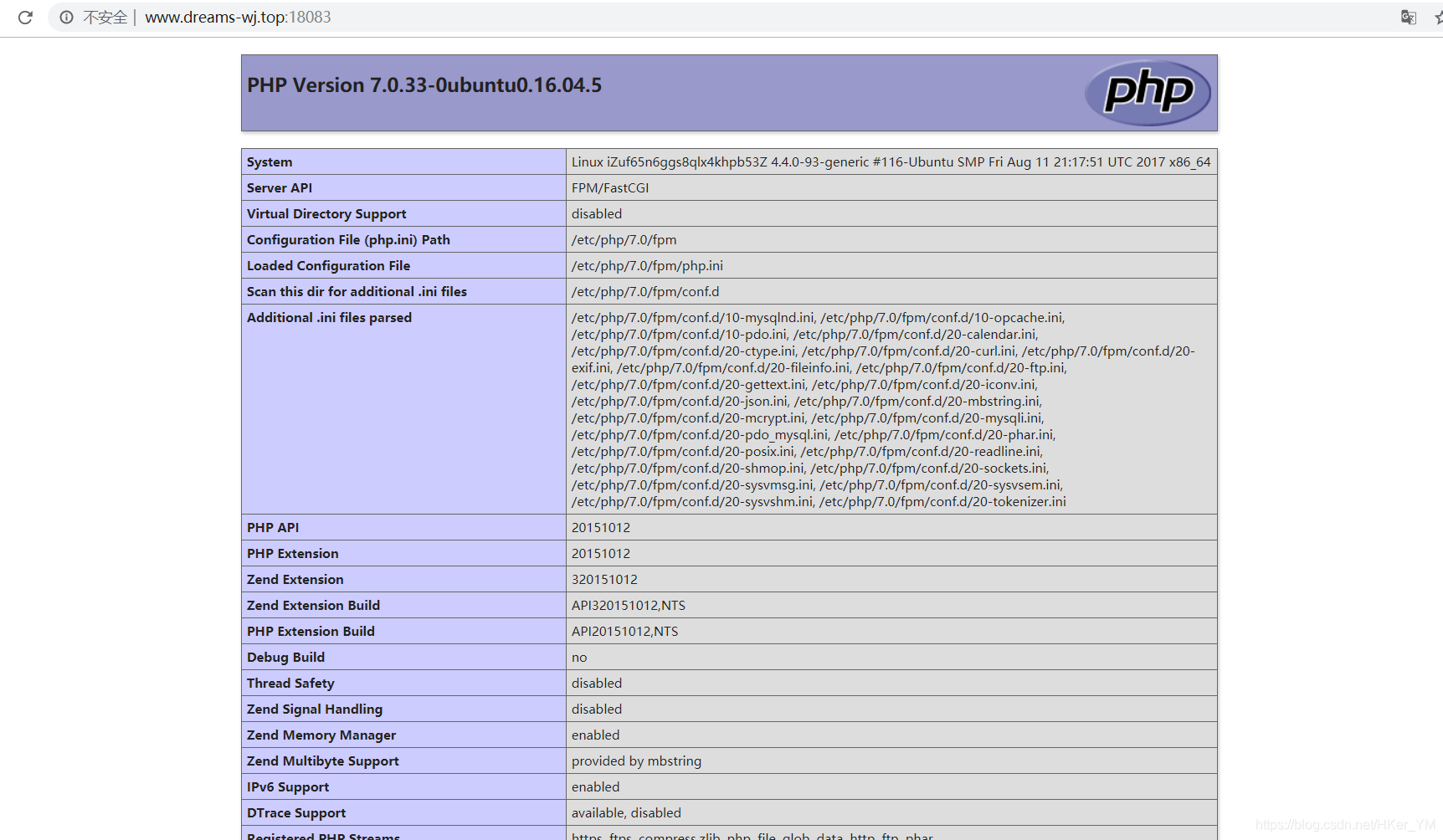Click the 'available, disabled' value
Image resolution: width=1443 pixels, height=840 pixels.
pos(626,813)
